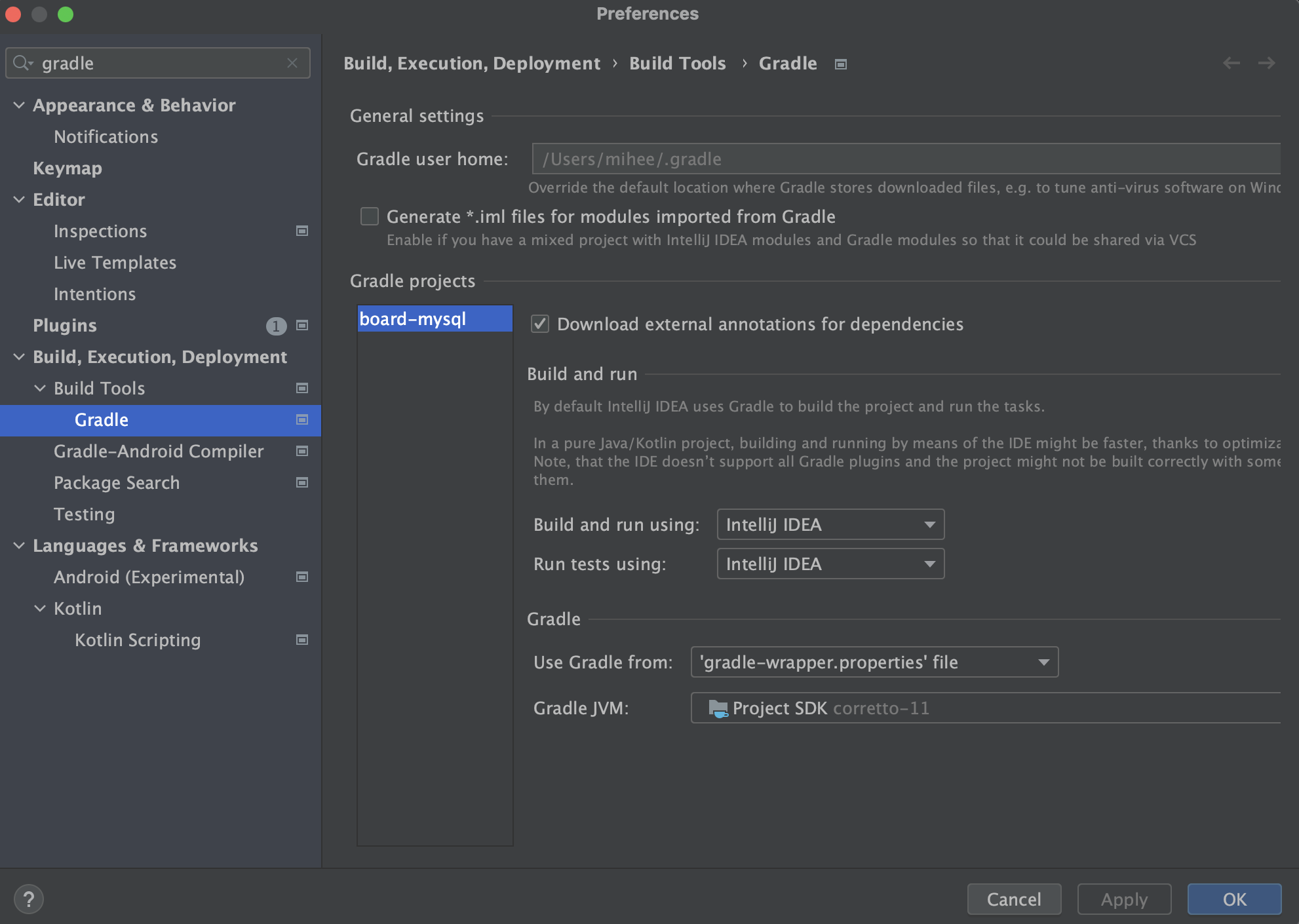The height and width of the screenshot is (924, 1299).
Task: Select board-mysql in Gradle projects list
Action: tap(435, 318)
